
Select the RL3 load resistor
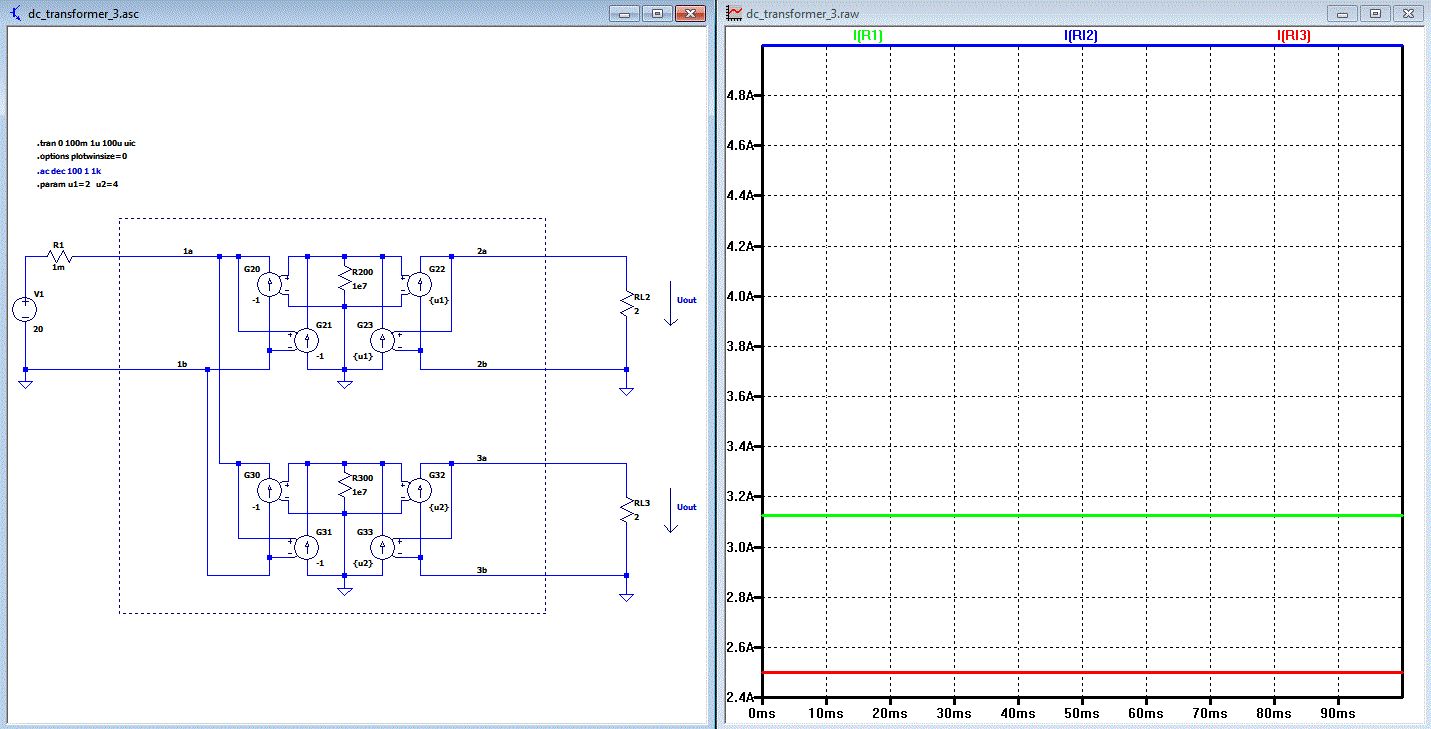point(626,510)
